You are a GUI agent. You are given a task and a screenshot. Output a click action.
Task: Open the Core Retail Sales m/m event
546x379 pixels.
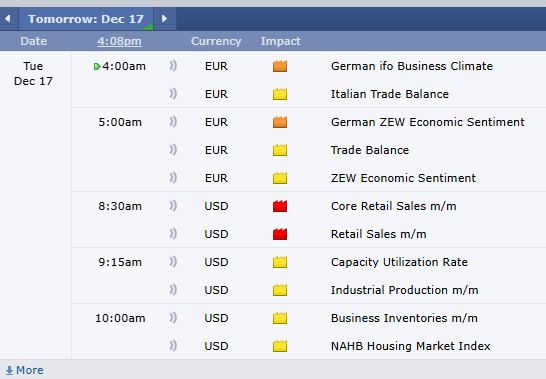(x=393, y=206)
